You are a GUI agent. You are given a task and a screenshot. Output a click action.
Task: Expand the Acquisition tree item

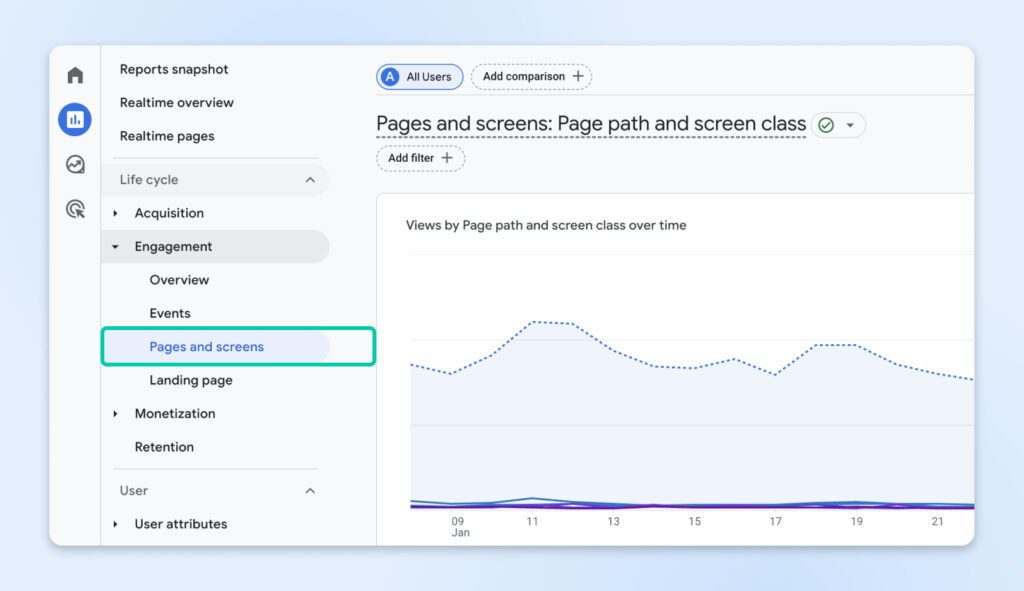click(x=116, y=214)
